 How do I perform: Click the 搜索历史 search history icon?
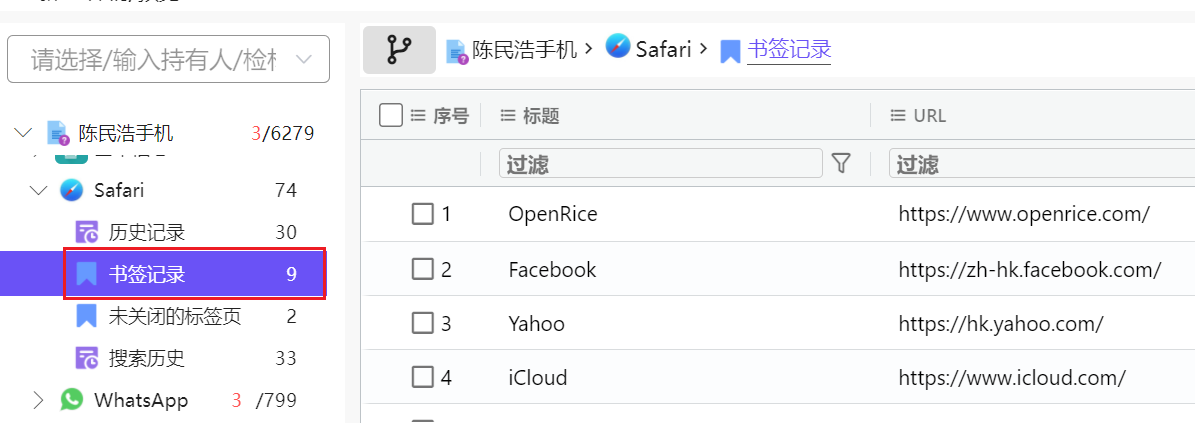point(87,358)
